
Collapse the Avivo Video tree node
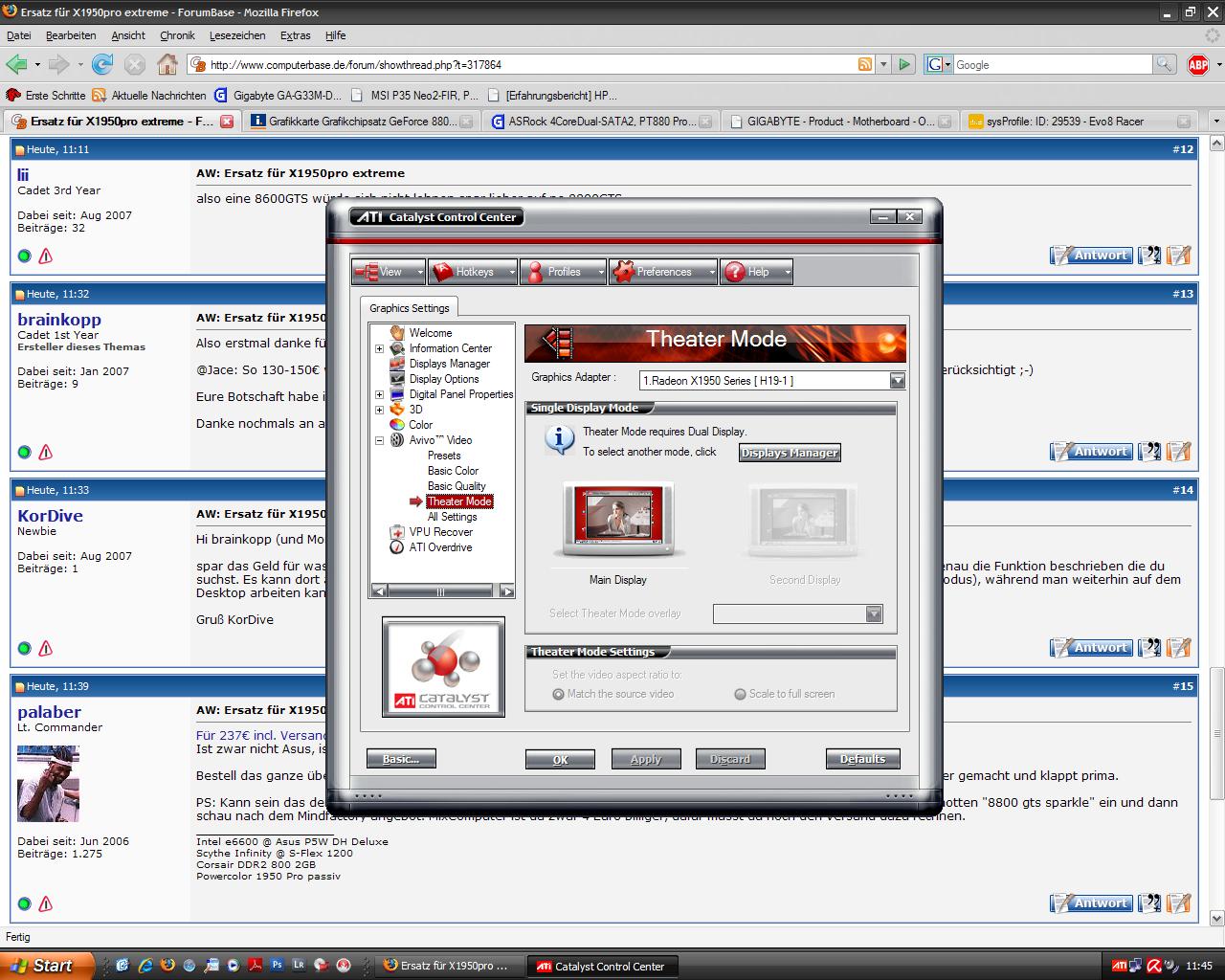tap(380, 441)
